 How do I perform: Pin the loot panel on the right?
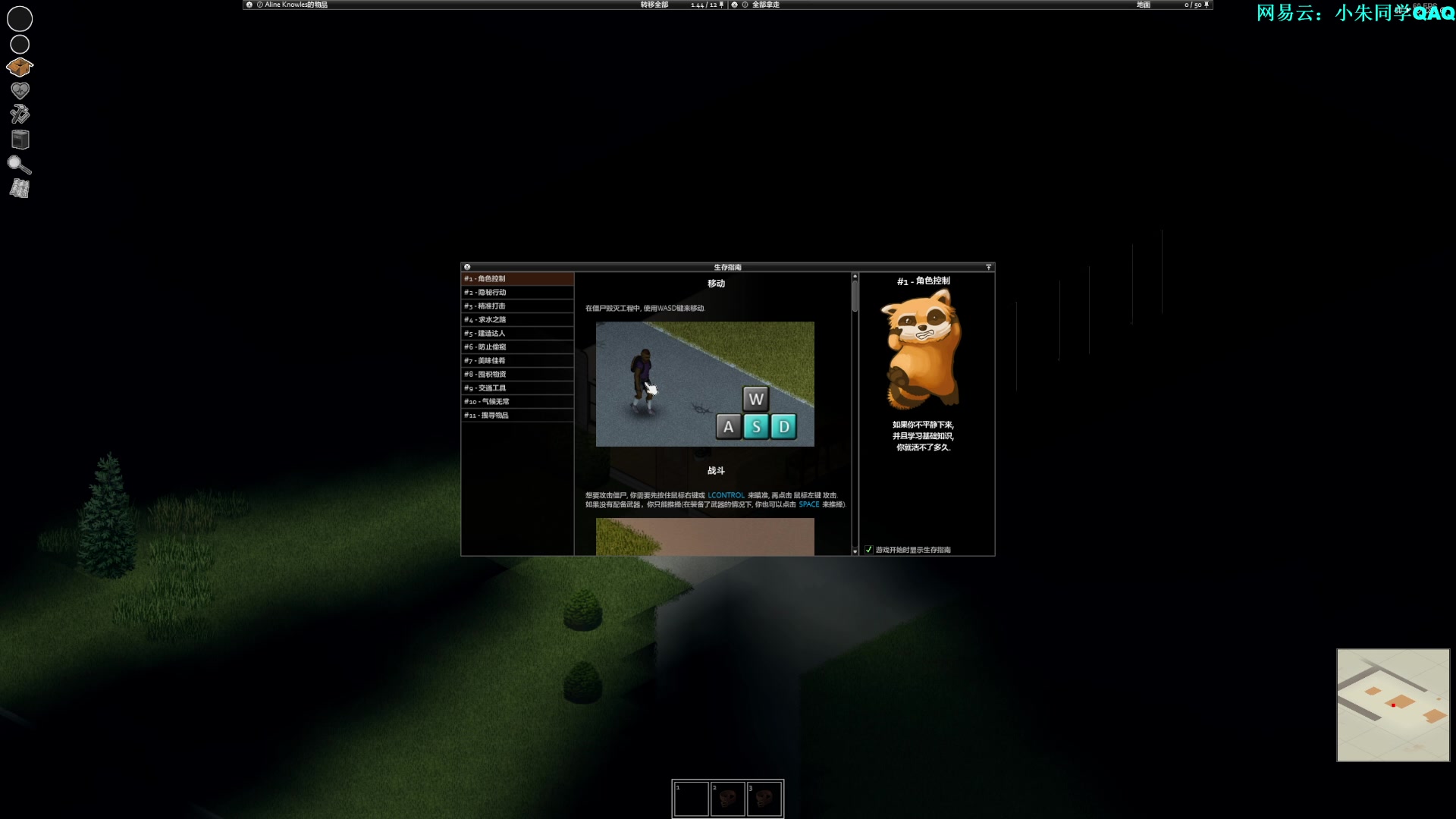click(x=1207, y=5)
